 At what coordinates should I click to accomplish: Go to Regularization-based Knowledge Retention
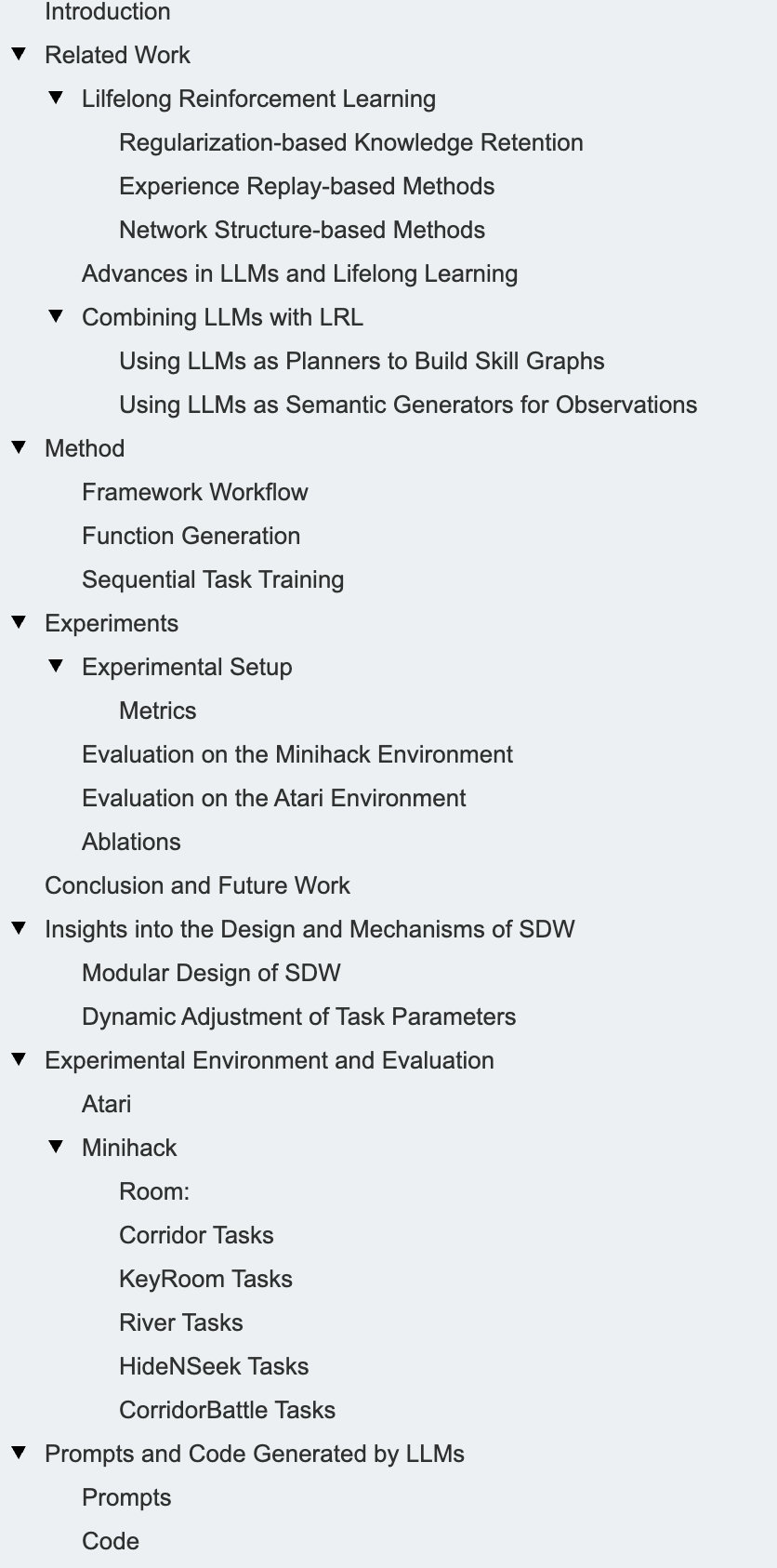tap(351, 142)
